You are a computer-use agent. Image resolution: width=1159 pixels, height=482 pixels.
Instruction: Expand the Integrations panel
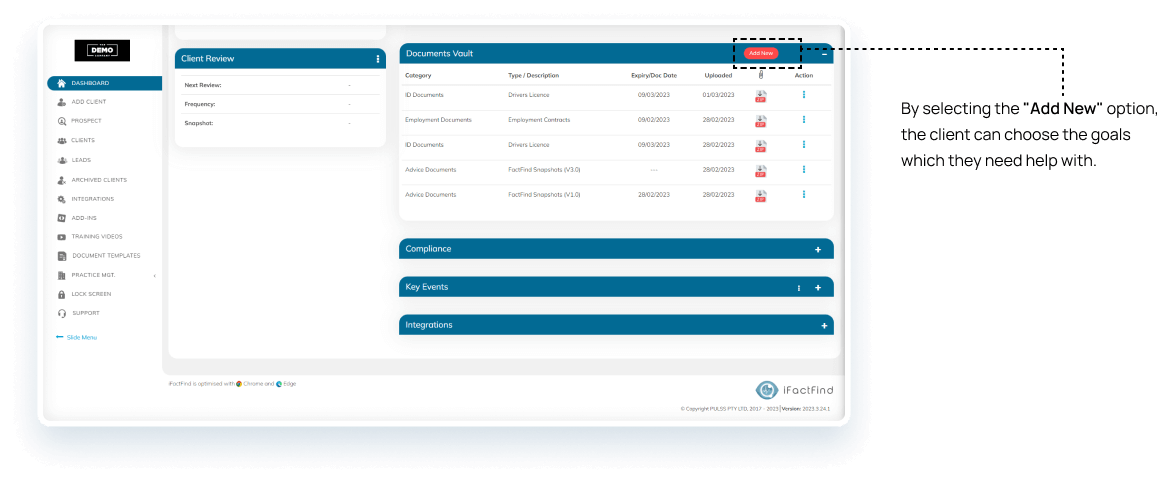click(x=824, y=326)
